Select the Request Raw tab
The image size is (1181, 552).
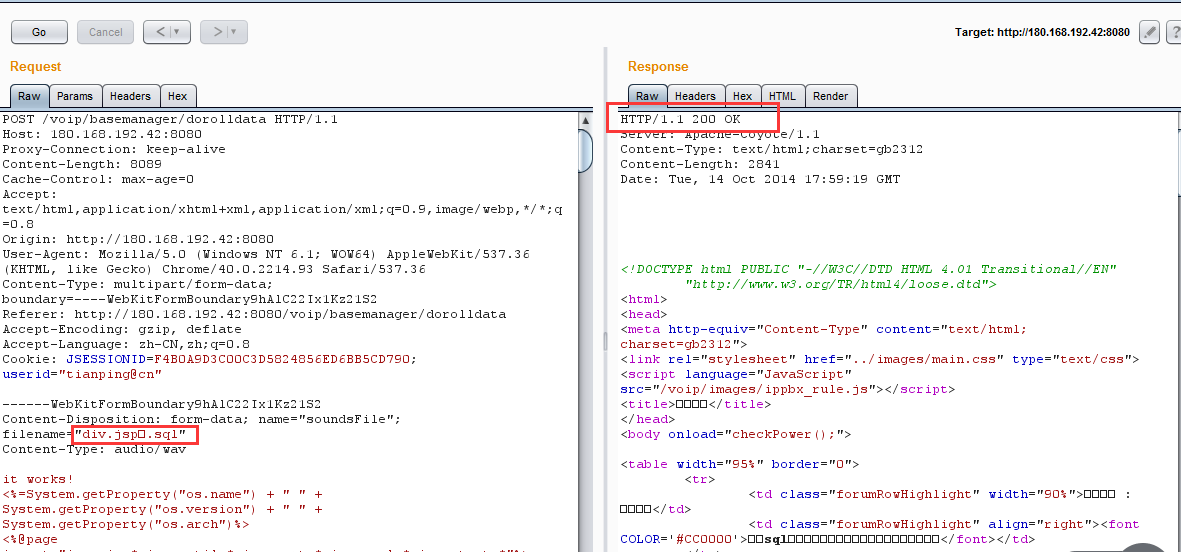(x=29, y=96)
